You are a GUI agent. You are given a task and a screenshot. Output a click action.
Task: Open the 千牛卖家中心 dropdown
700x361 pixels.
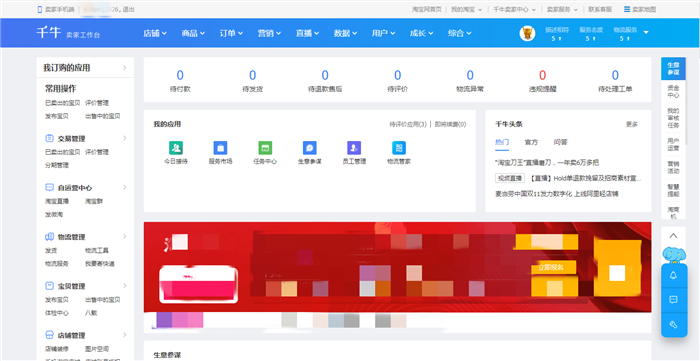point(514,9)
